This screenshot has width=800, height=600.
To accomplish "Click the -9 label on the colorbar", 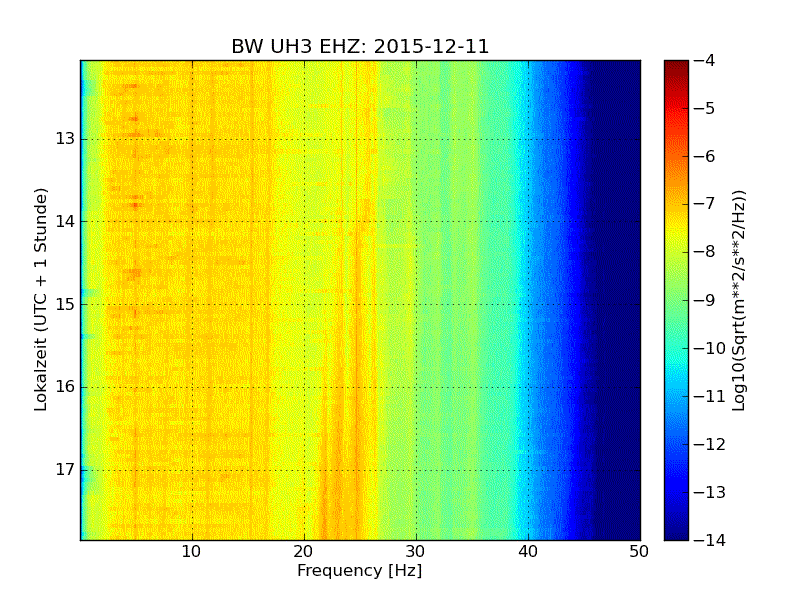I will pos(705,300).
